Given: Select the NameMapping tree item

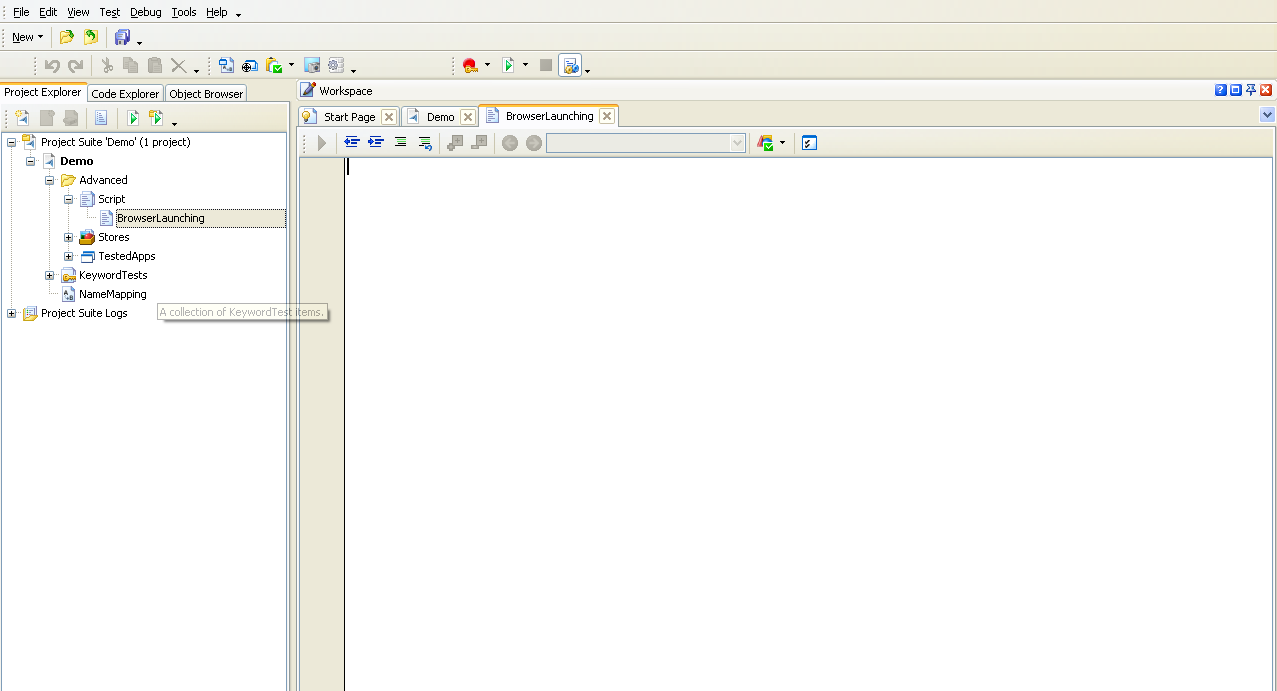Looking at the screenshot, I should (x=112, y=294).
